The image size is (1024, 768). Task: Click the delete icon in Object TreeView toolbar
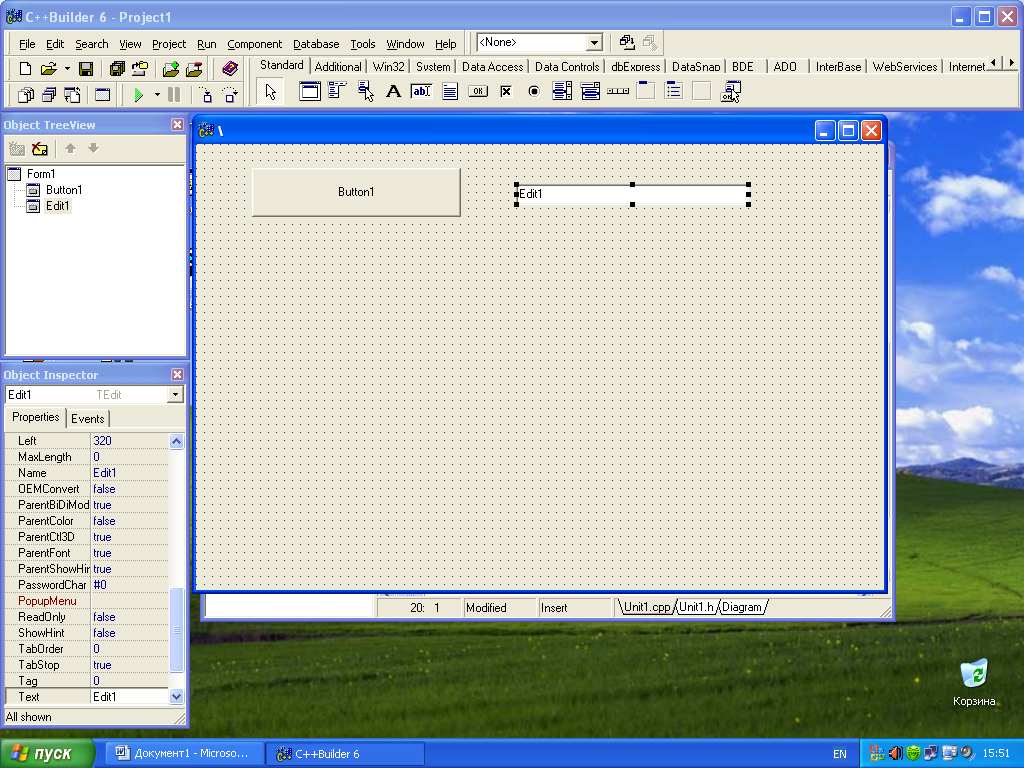point(40,149)
